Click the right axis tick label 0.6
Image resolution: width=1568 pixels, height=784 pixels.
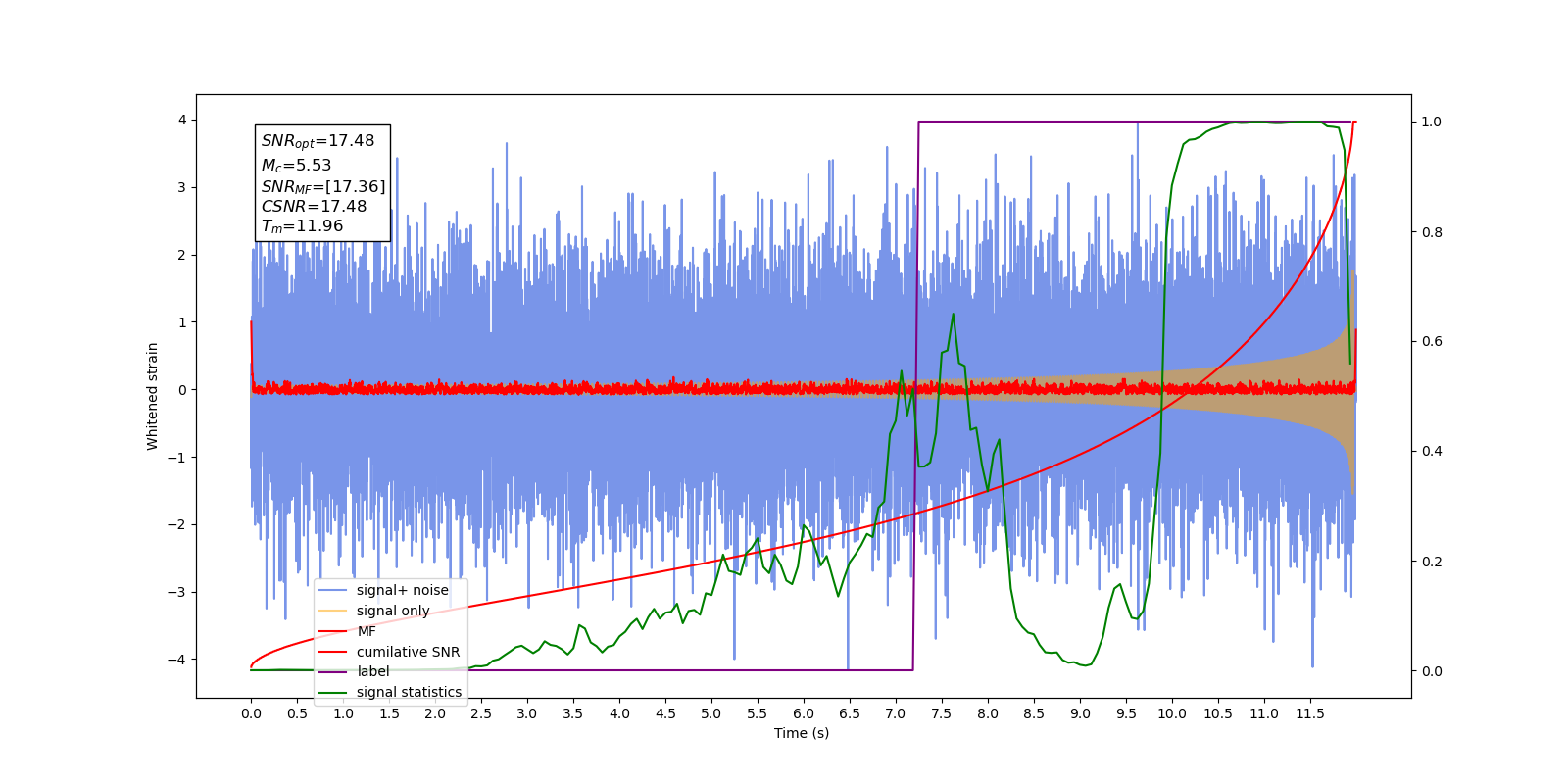point(1432,342)
